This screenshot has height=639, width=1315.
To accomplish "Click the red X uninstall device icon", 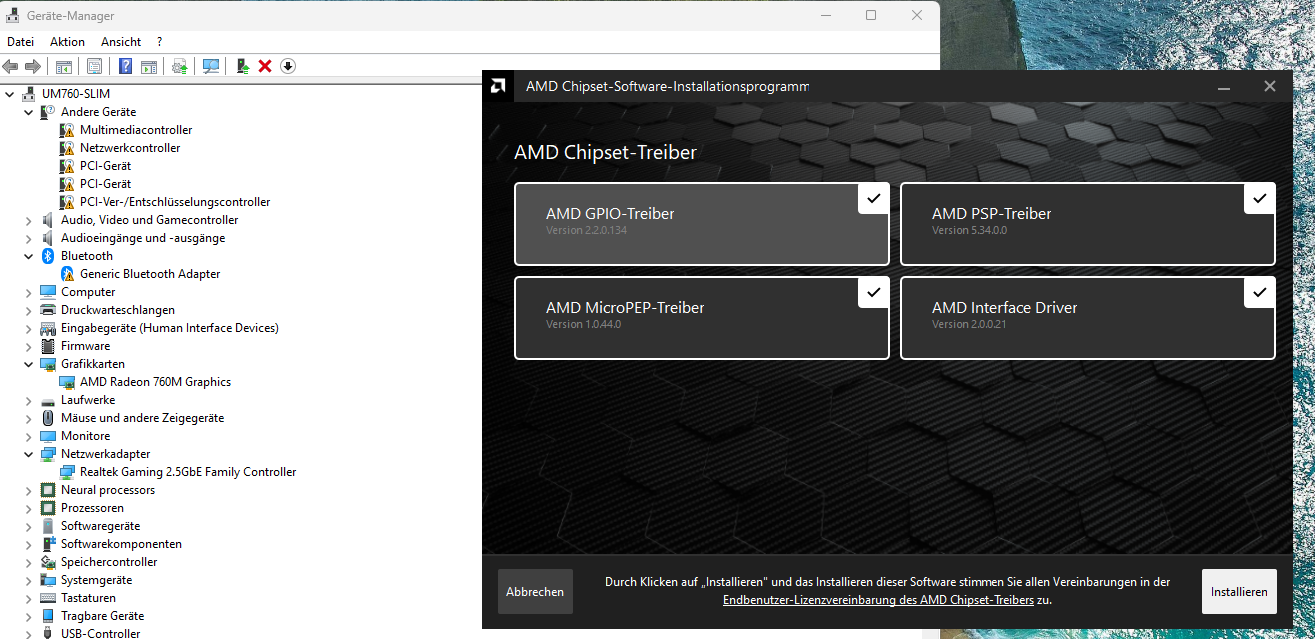I will pos(265,66).
